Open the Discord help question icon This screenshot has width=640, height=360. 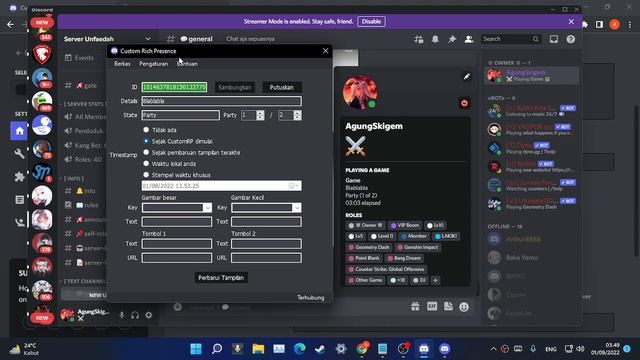[x=571, y=39]
